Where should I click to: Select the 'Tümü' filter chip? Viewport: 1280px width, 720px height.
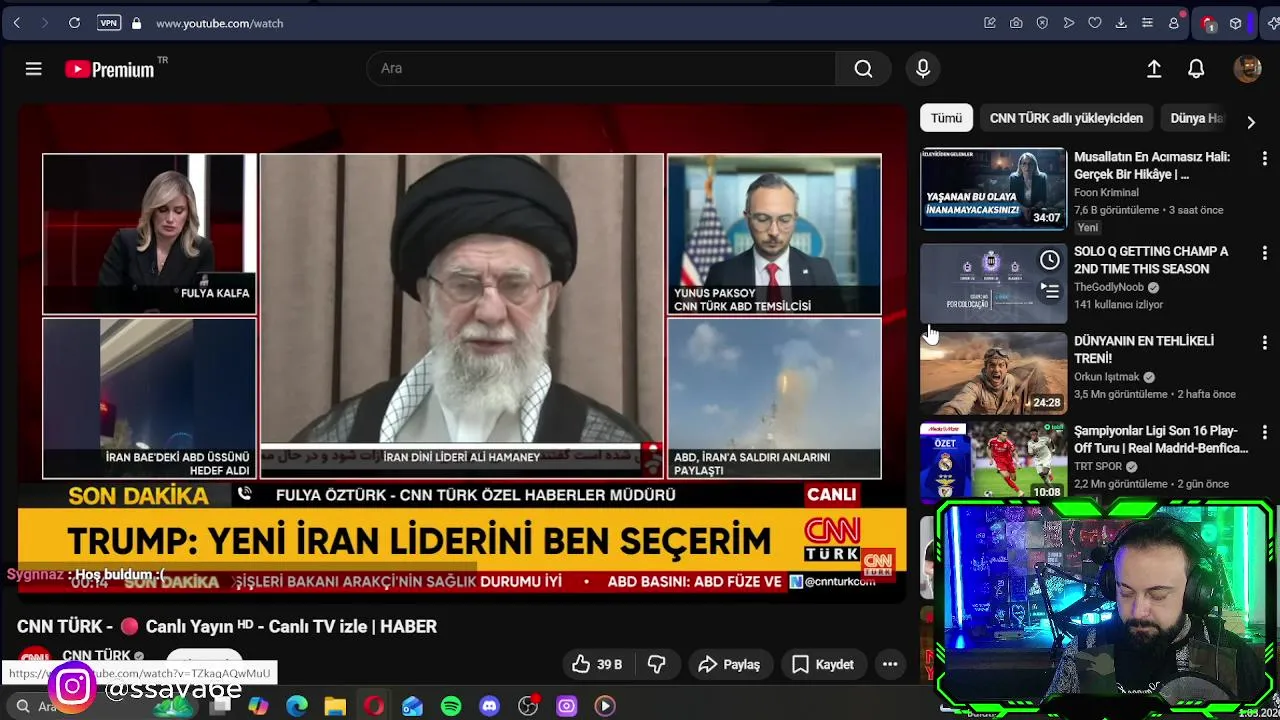[946, 118]
